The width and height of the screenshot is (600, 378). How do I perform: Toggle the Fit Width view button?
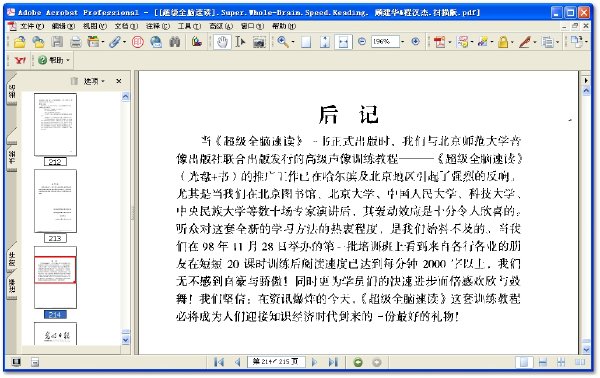(343, 42)
